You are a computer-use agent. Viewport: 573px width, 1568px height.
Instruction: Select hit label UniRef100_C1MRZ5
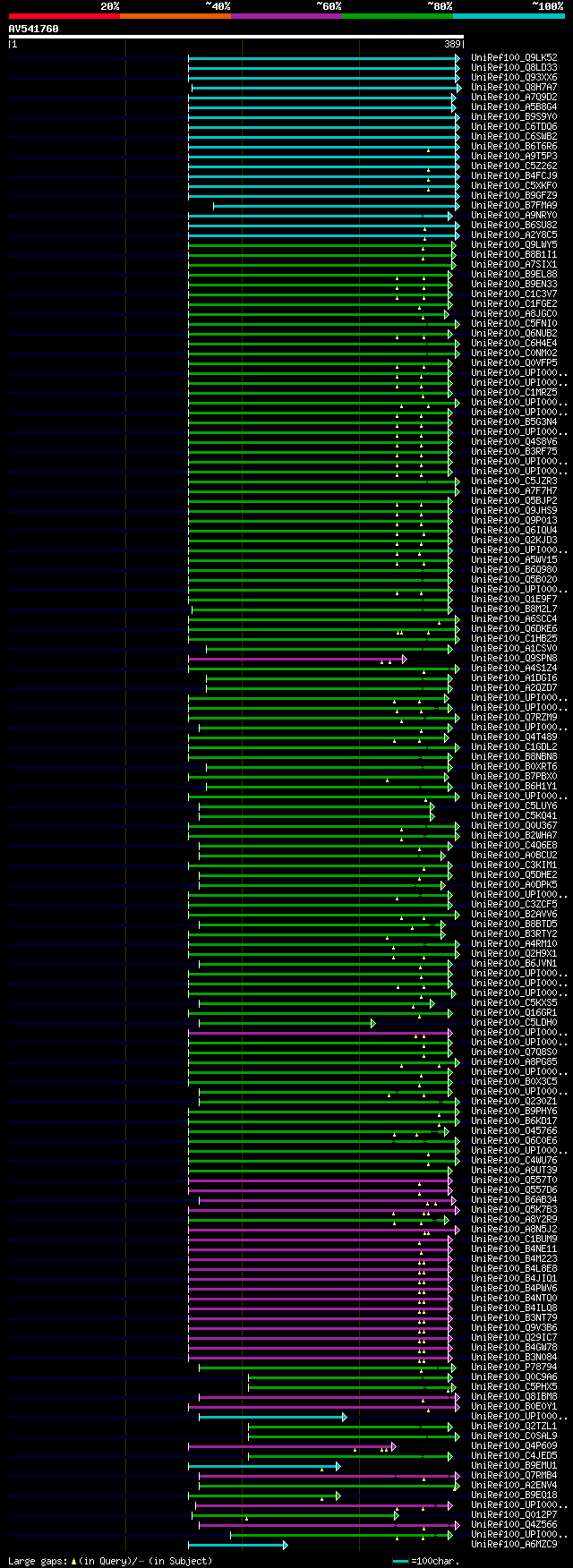(x=514, y=392)
